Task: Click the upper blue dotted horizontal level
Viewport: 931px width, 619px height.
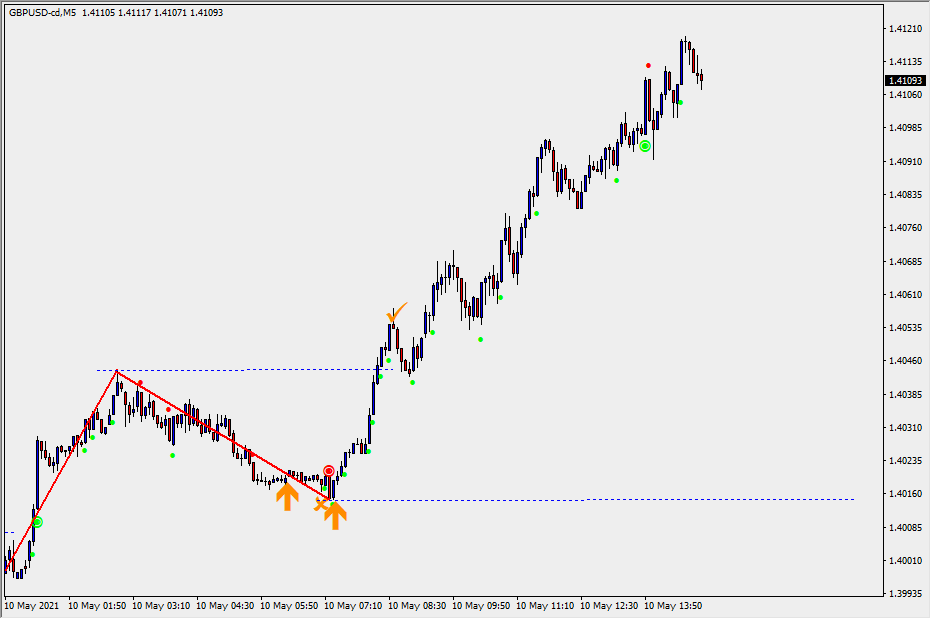Action: [200, 370]
